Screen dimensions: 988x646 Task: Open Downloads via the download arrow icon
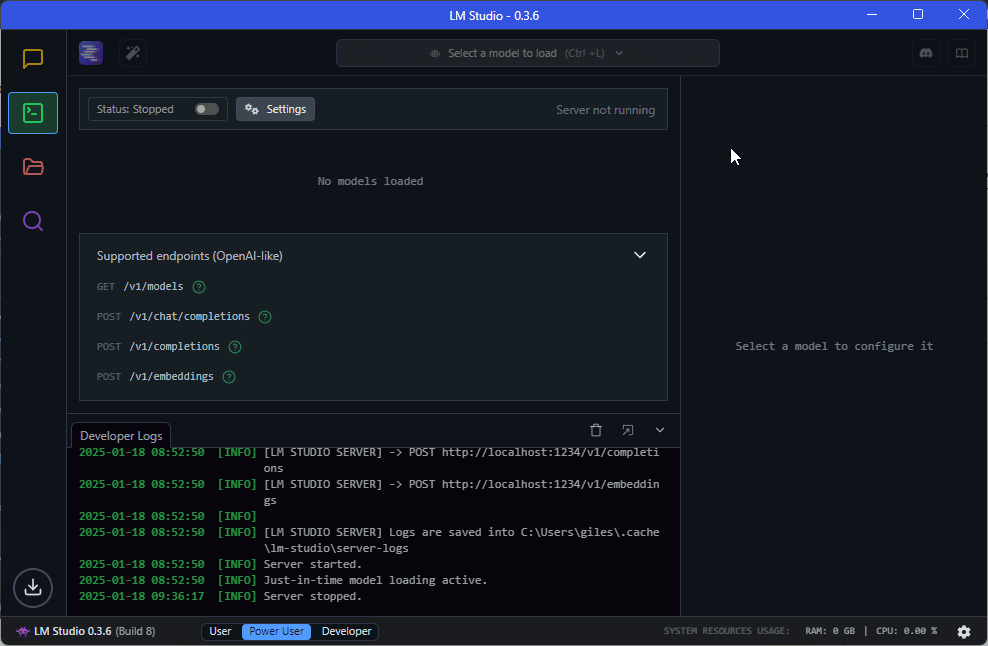[33, 587]
